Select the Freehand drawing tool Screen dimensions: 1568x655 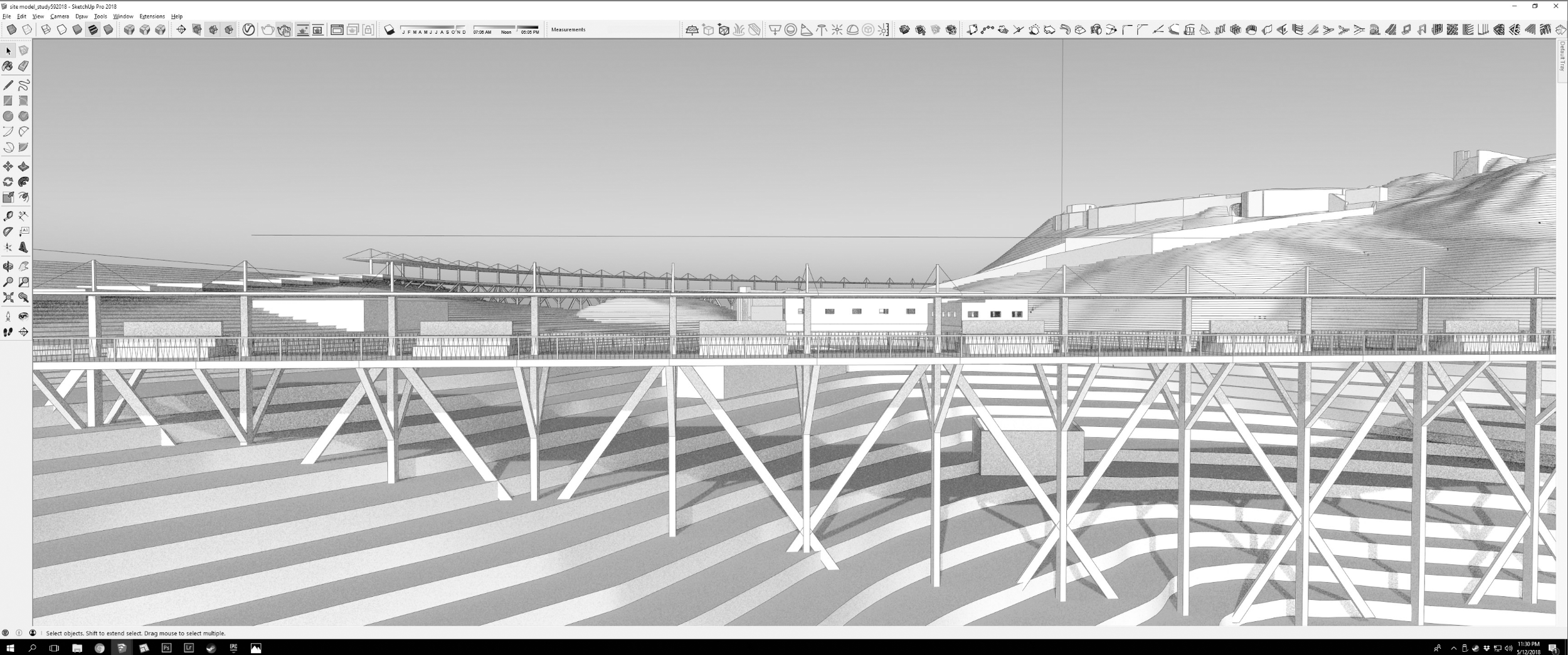(x=23, y=85)
